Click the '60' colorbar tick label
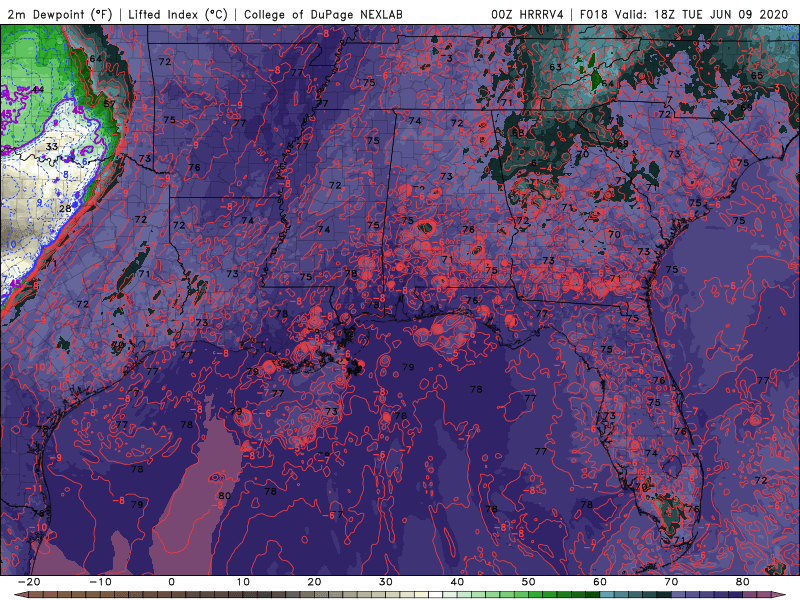Viewport: 800px width, 600px height. coord(600,582)
